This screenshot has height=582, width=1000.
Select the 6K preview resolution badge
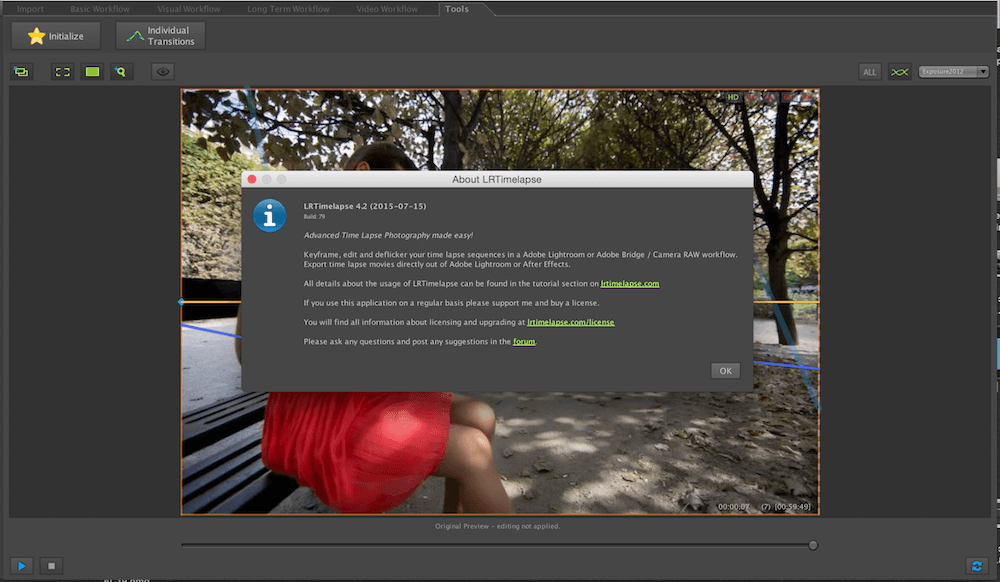tap(788, 98)
